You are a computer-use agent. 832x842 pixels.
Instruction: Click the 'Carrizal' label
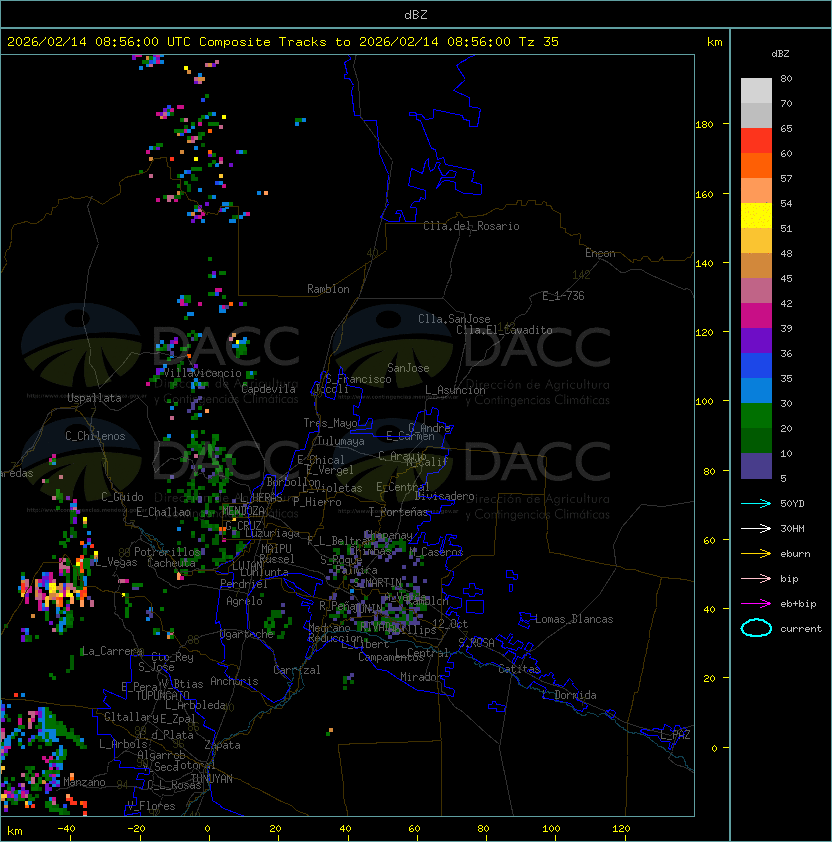tap(297, 670)
